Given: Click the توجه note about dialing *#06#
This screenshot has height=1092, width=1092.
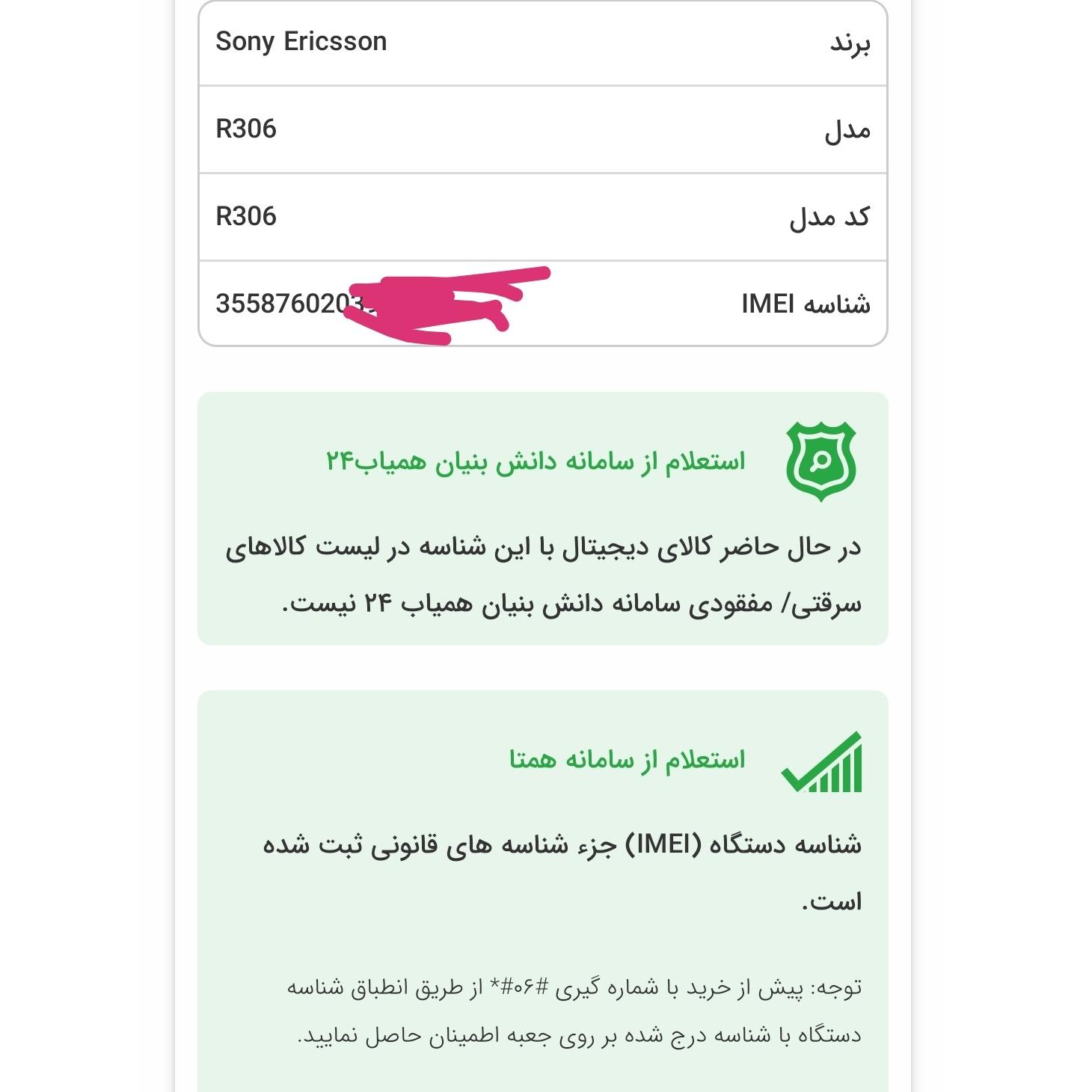Looking at the screenshot, I should coord(574,1011).
